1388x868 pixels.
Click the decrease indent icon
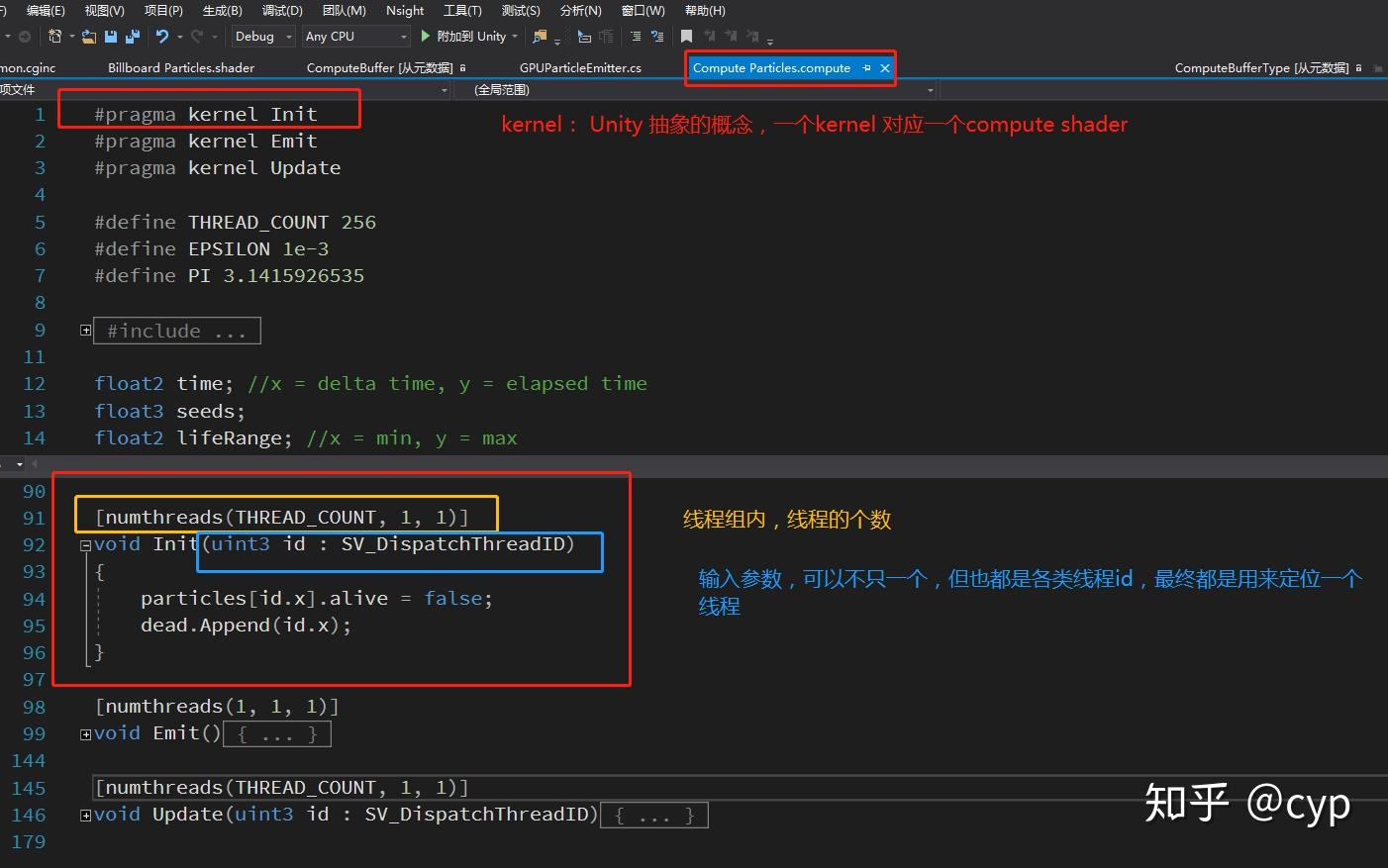[x=606, y=37]
